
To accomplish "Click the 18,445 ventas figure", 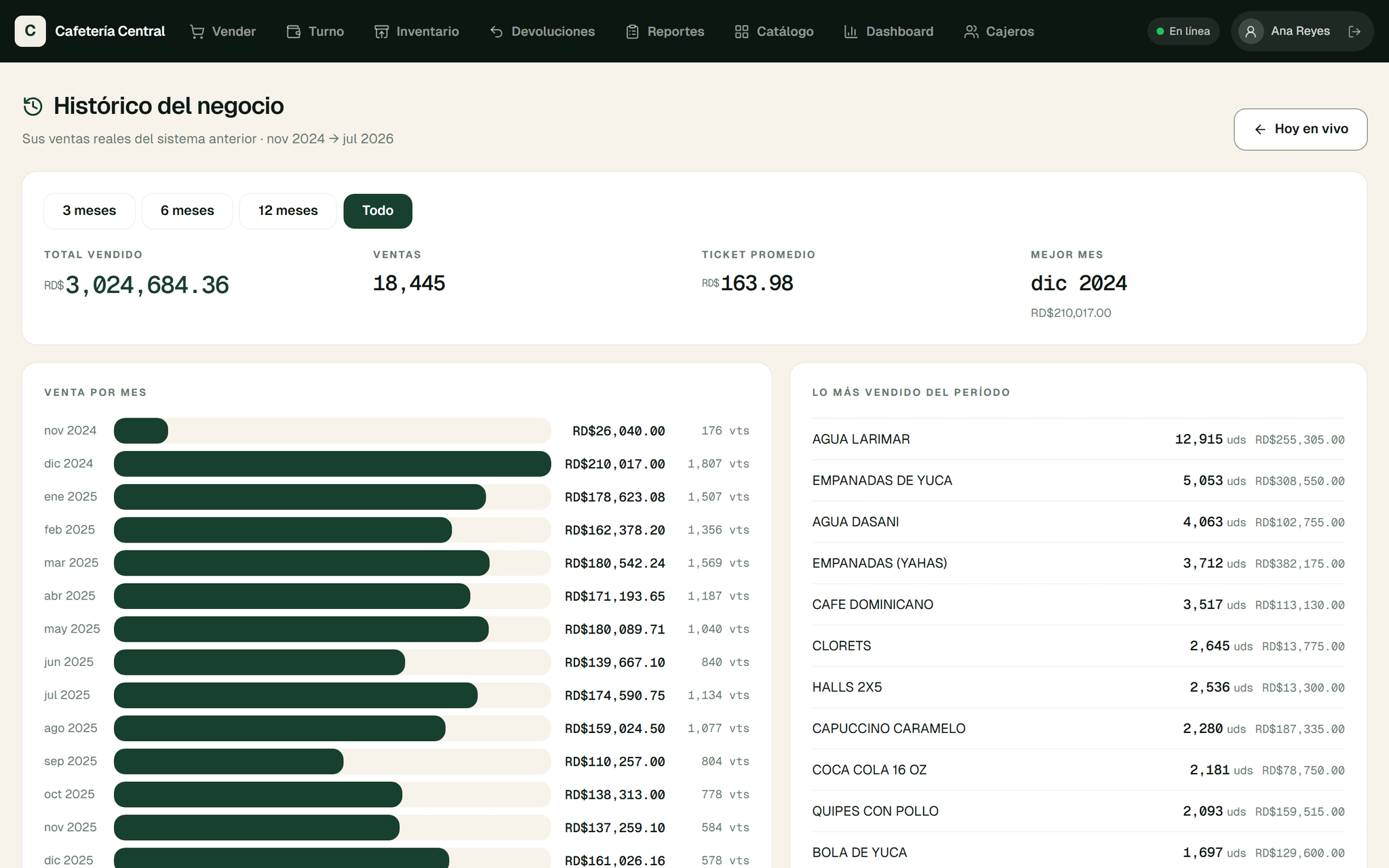I will pyautogui.click(x=409, y=283).
